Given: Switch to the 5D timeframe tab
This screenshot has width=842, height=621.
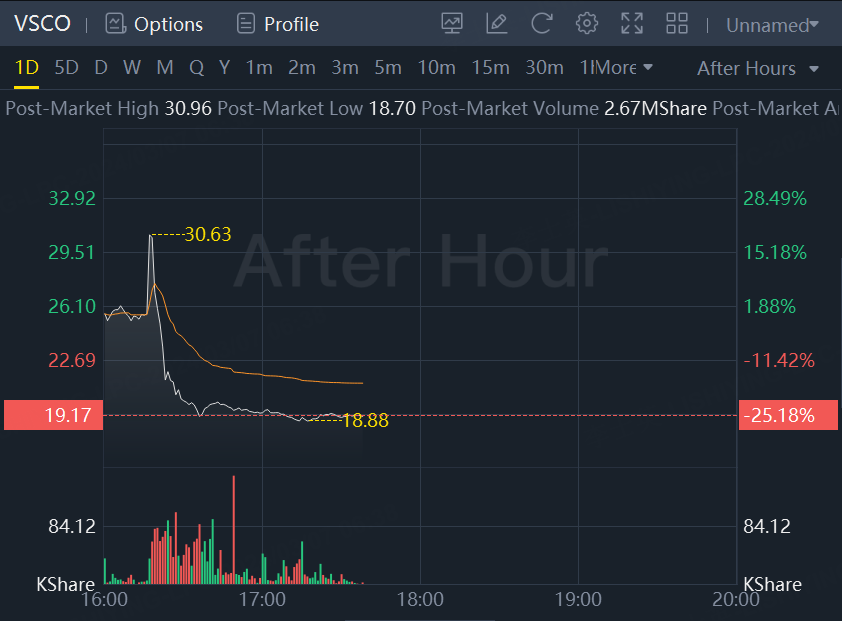Looking at the screenshot, I should click(x=66, y=67).
